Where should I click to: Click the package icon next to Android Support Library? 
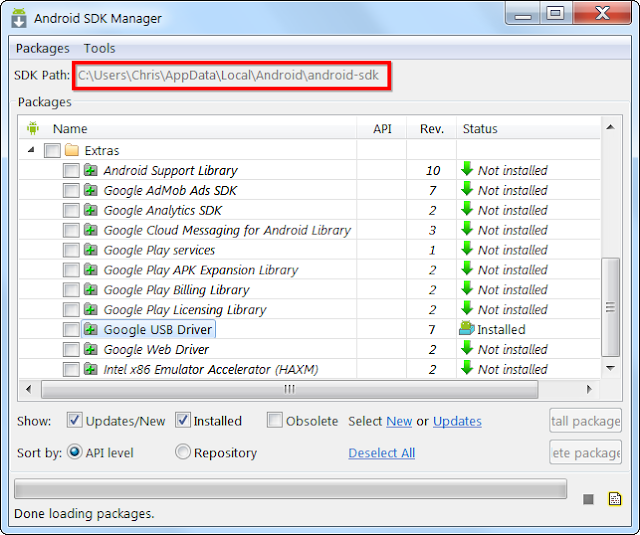(91, 170)
